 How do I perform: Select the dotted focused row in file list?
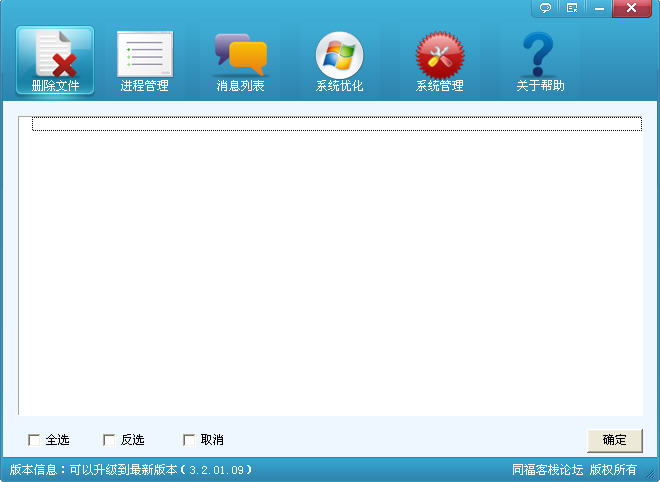pos(336,124)
